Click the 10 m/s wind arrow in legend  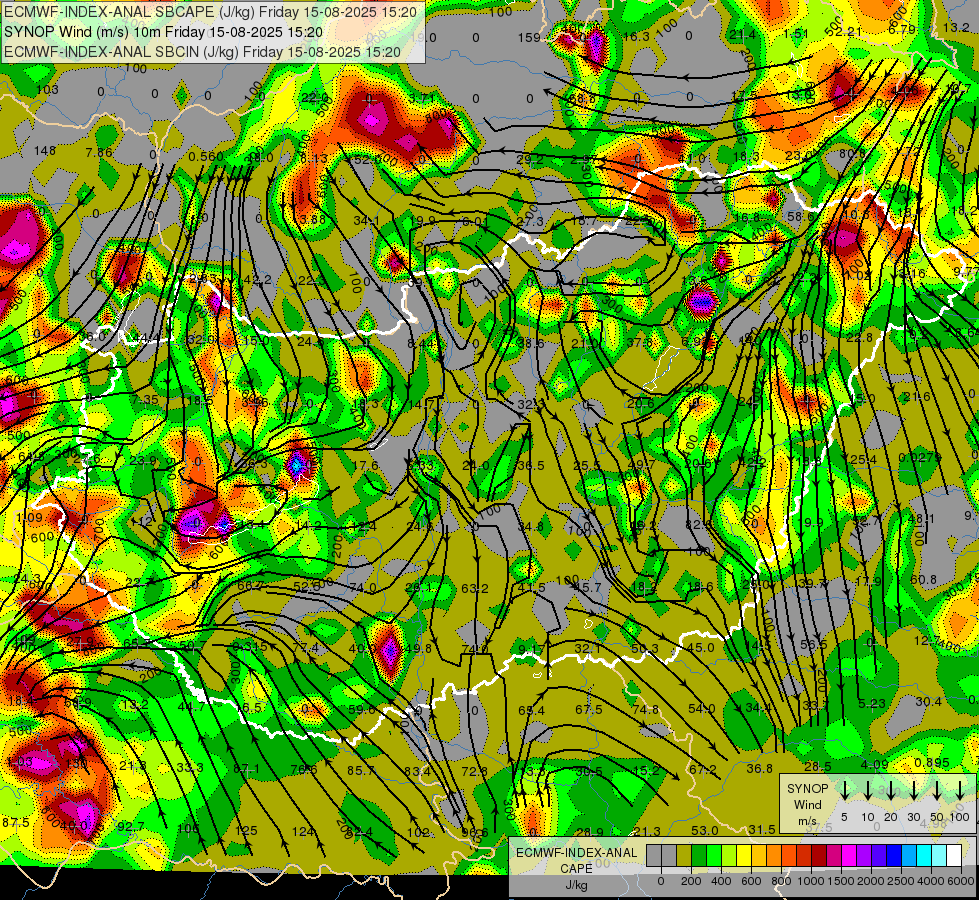(x=868, y=790)
